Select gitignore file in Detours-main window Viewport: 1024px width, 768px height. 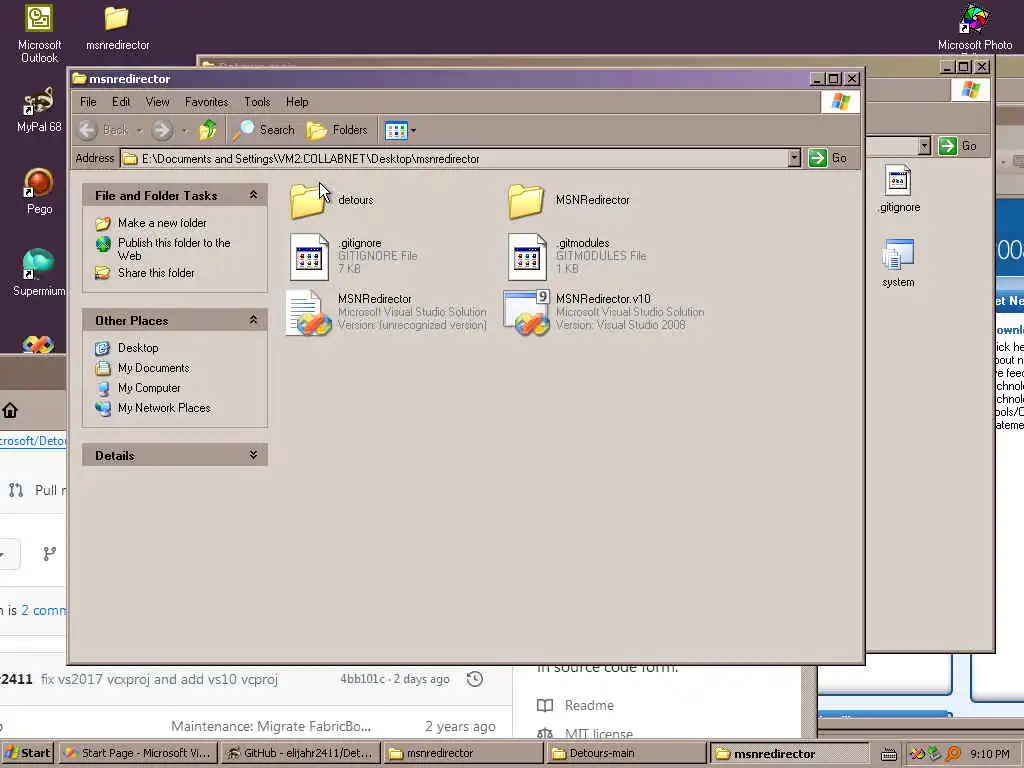click(899, 189)
